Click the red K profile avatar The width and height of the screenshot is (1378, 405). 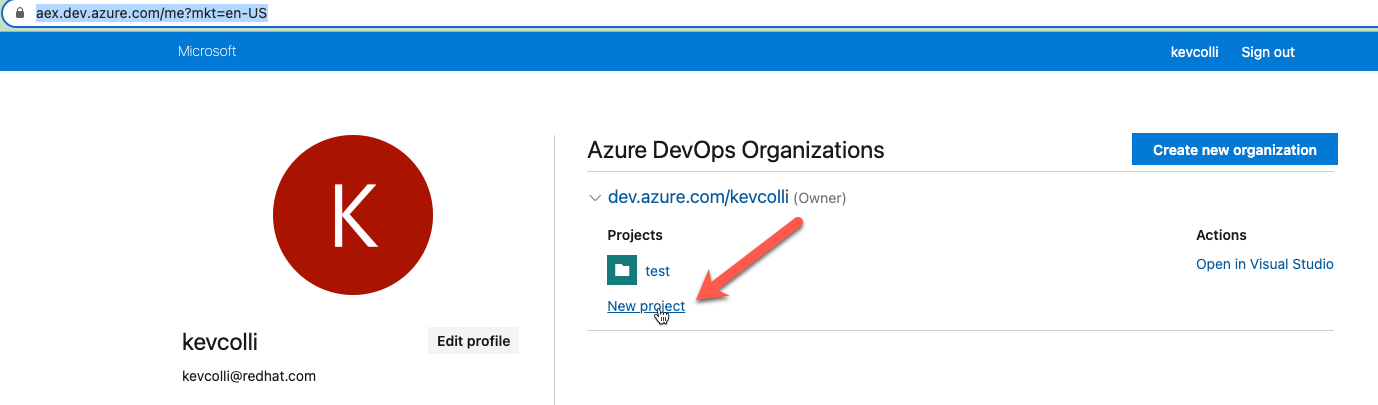352,217
